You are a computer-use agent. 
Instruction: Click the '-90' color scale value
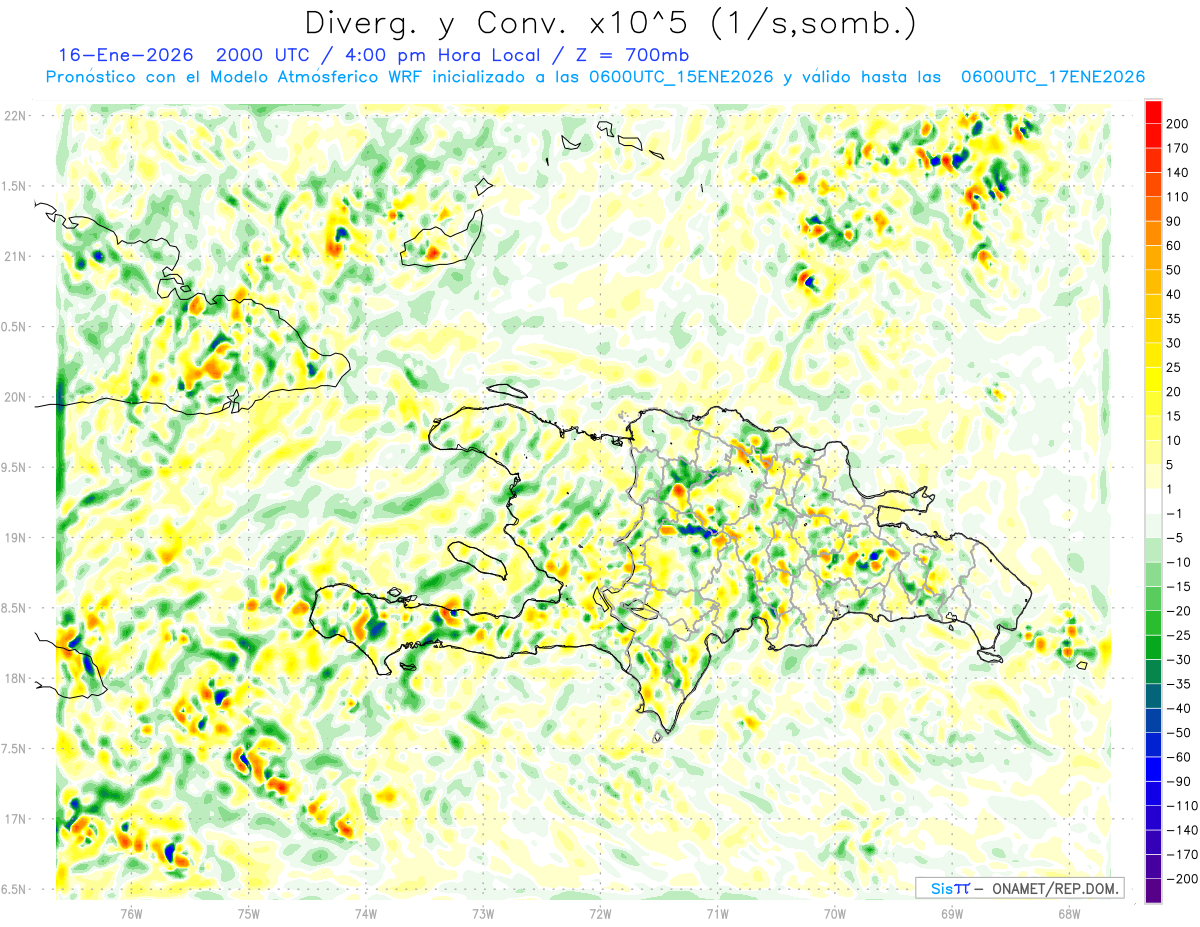point(1178,782)
